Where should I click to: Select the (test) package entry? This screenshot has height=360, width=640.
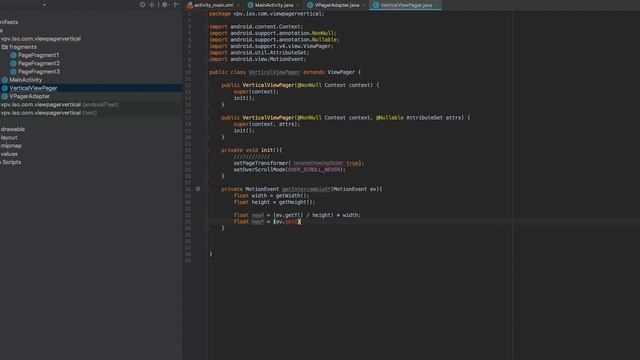click(x=49, y=113)
